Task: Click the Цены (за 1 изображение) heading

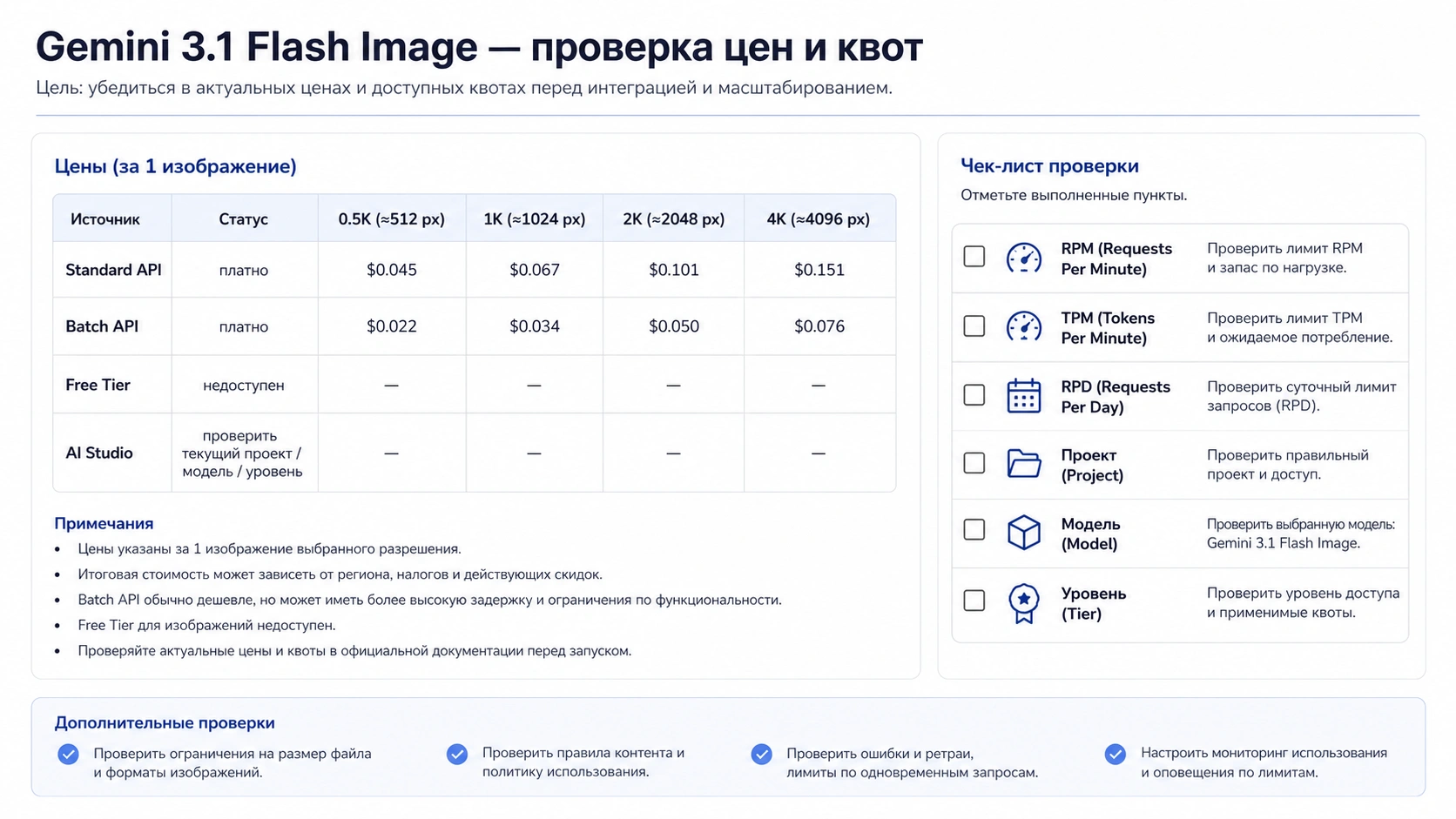Action: (x=175, y=166)
